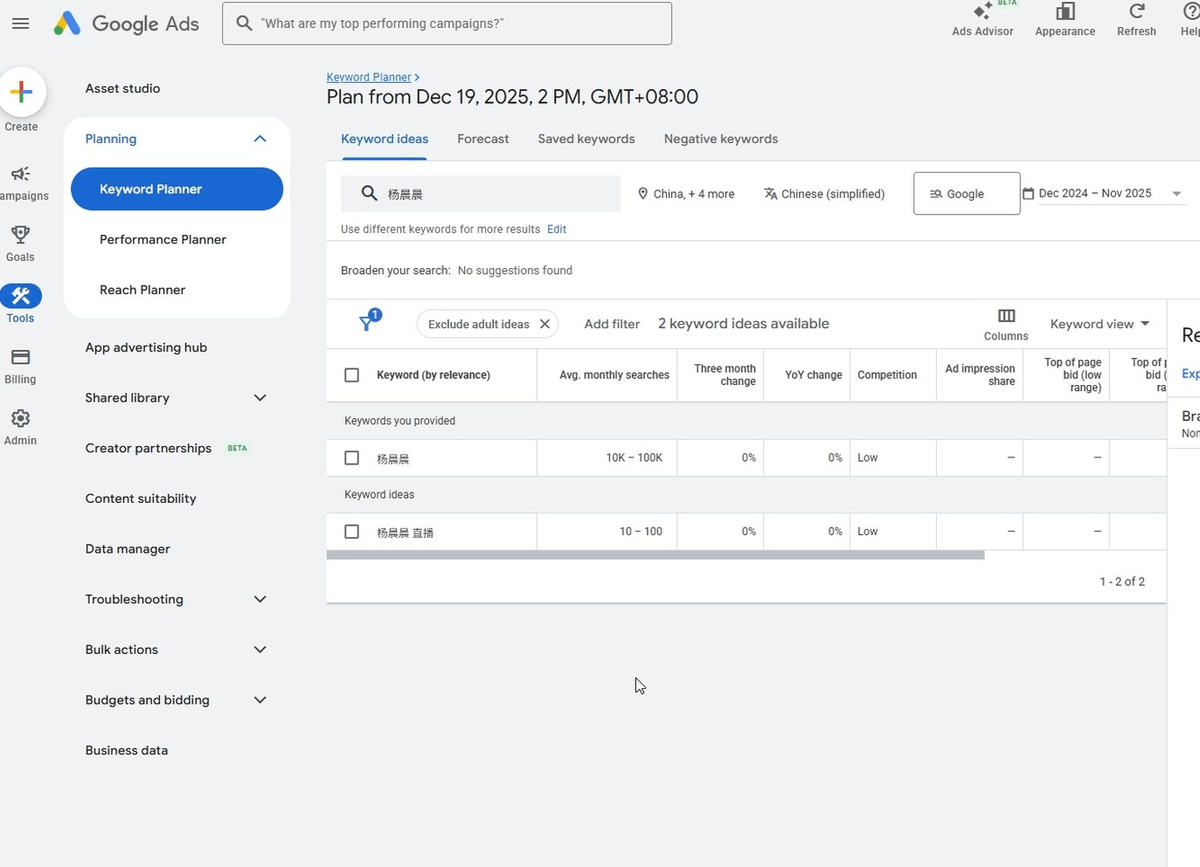This screenshot has height=867, width=1200.
Task: Open the Google search network selector
Action: pyautogui.click(x=966, y=194)
